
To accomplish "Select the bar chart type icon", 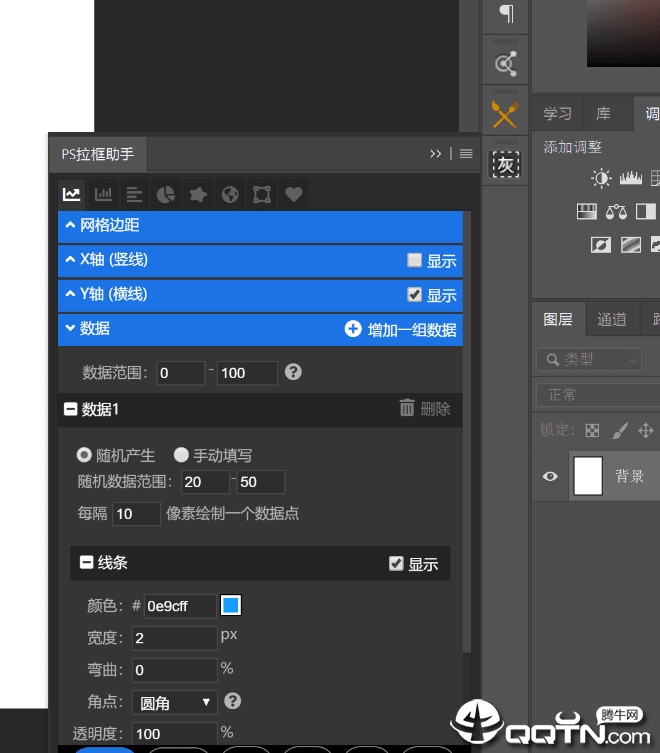I will [103, 194].
